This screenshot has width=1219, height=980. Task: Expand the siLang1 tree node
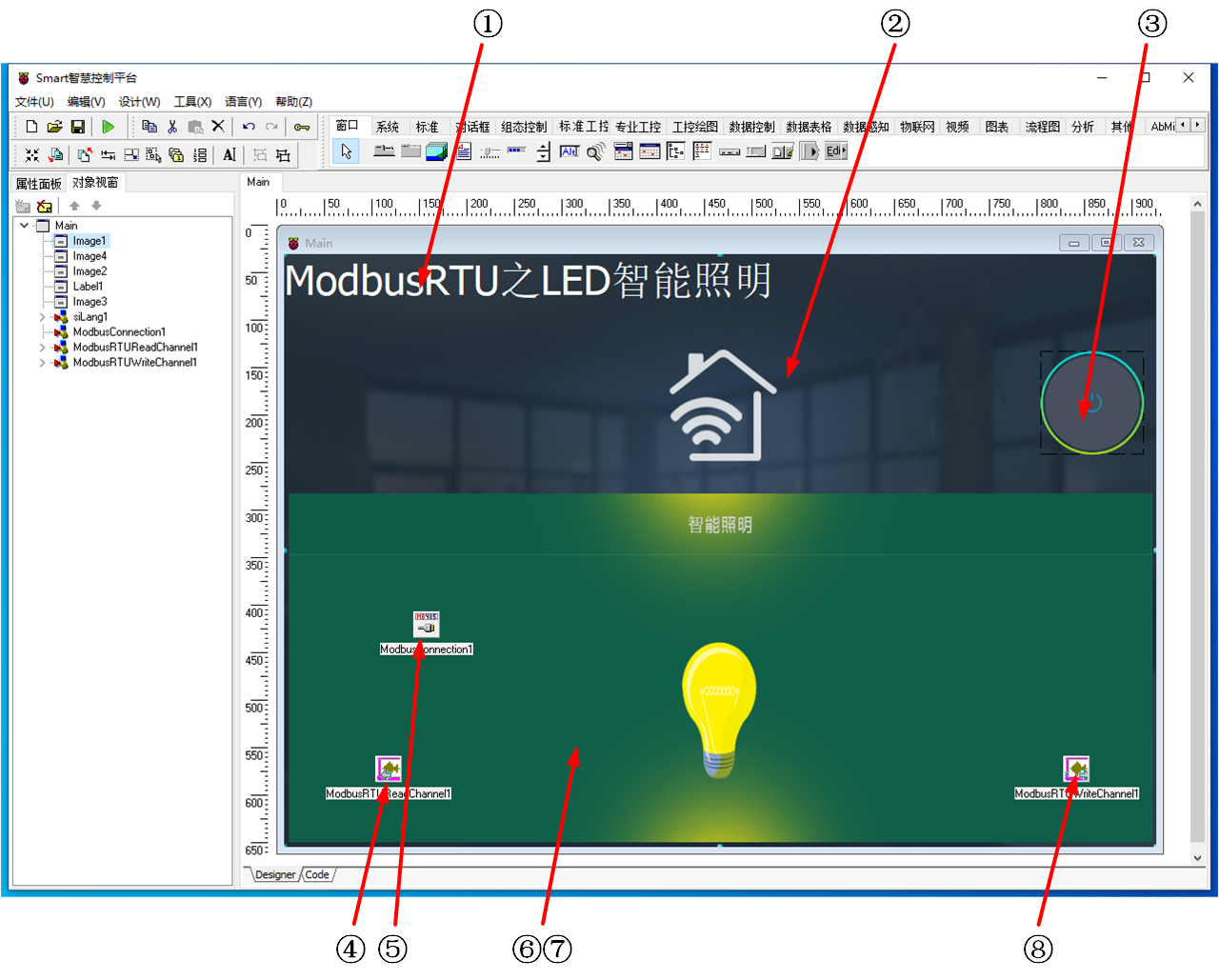42,317
